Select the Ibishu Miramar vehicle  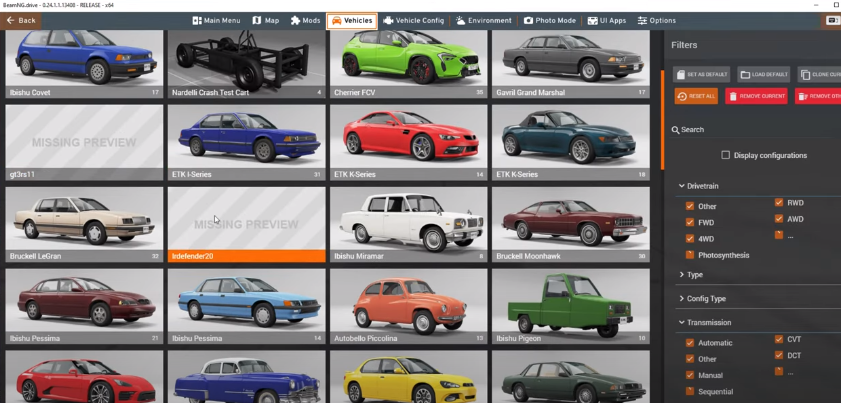pyautogui.click(x=409, y=224)
